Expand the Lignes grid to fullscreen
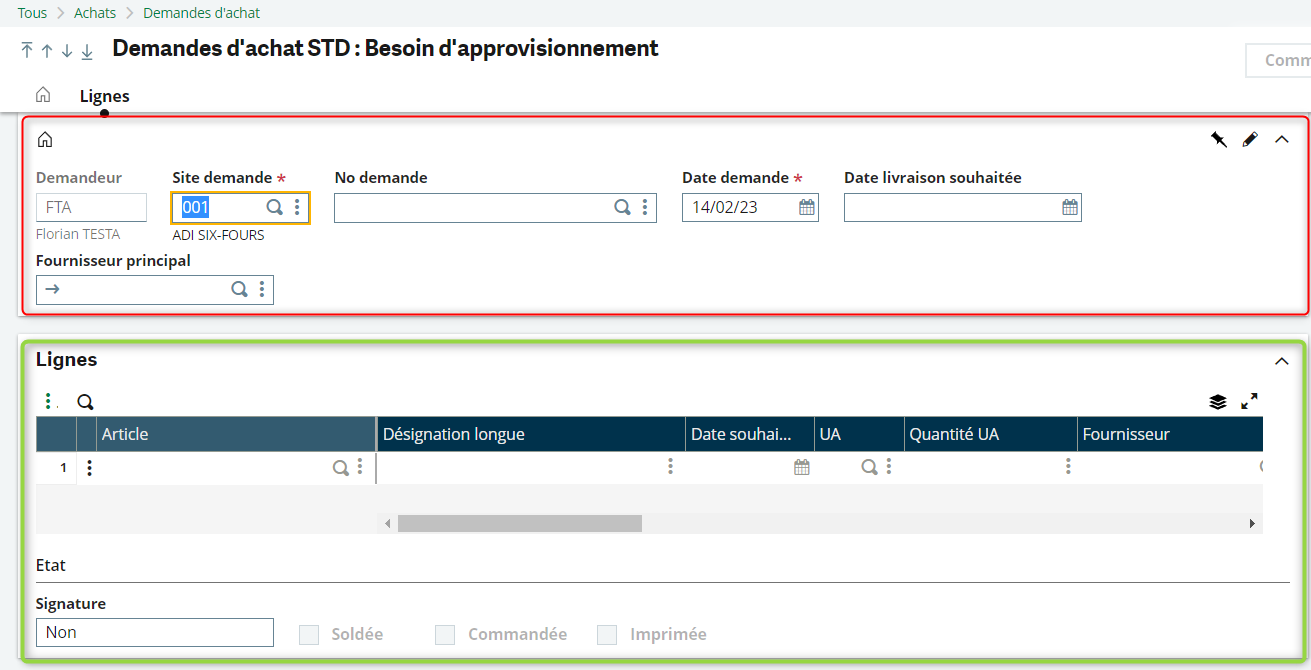 [1250, 402]
